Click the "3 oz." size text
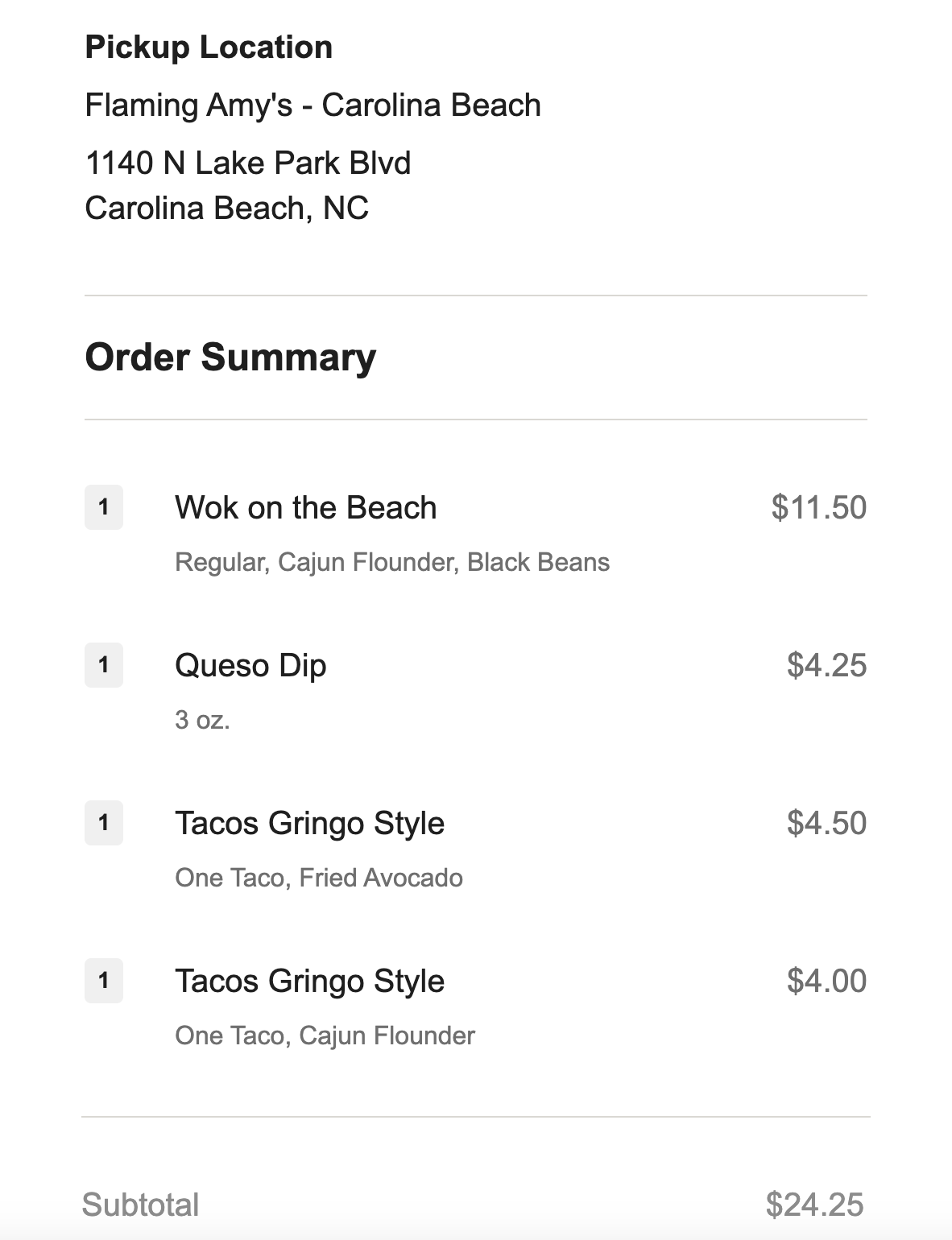The image size is (952, 1240). coord(202,720)
